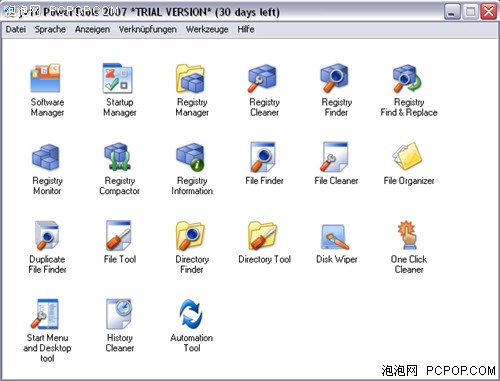Select the File Finder icon
This screenshot has width=500, height=381.
coord(263,157)
